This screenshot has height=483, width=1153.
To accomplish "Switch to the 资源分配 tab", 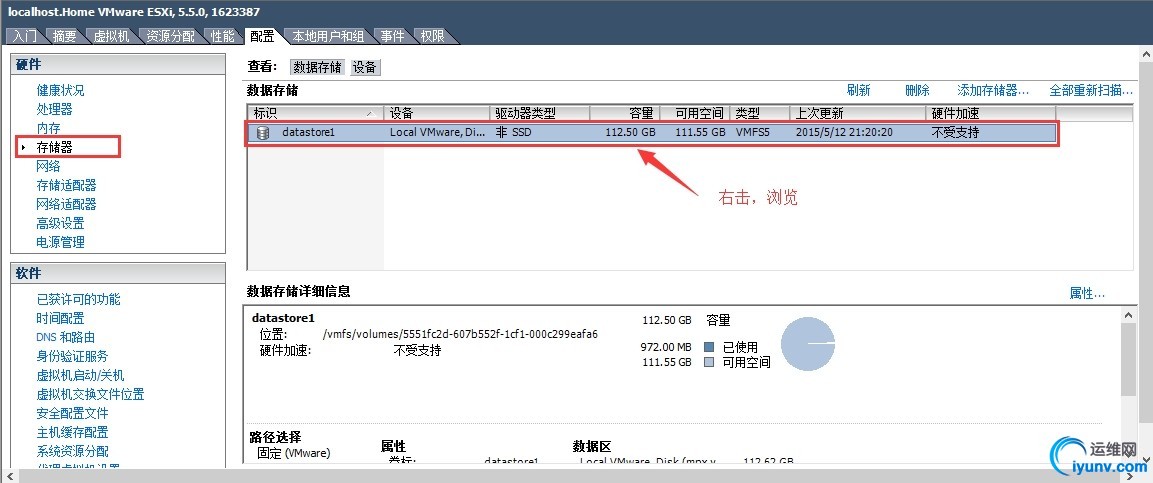I will tap(171, 36).
